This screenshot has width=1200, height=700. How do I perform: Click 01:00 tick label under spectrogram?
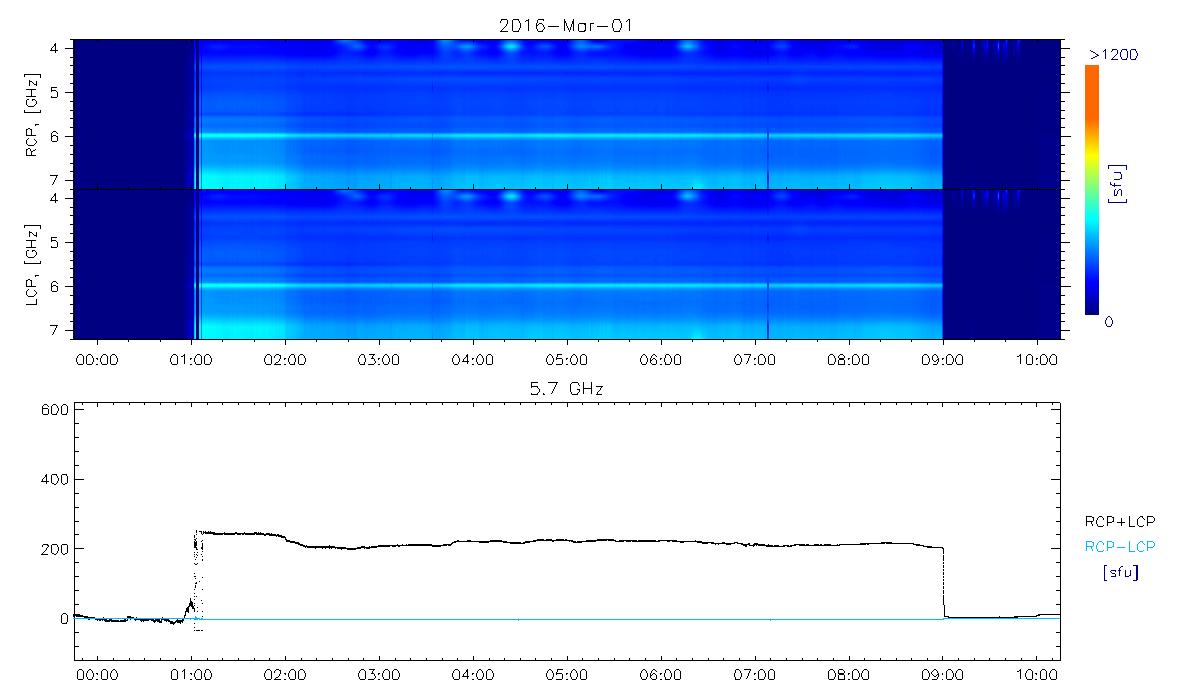coord(191,358)
